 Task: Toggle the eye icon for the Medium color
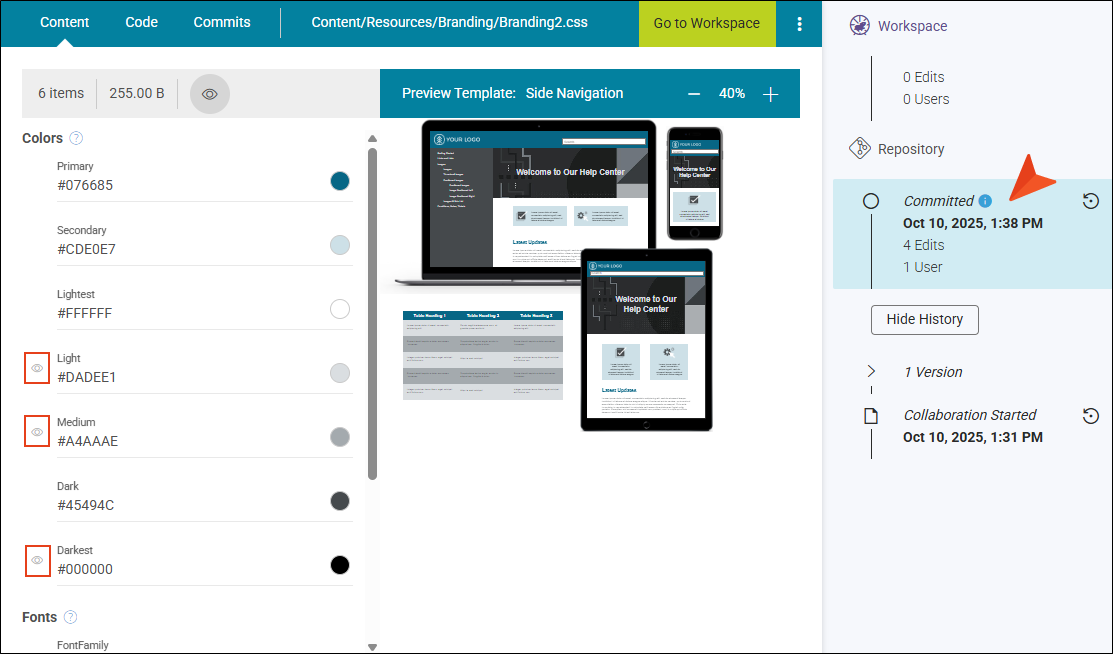point(37,432)
